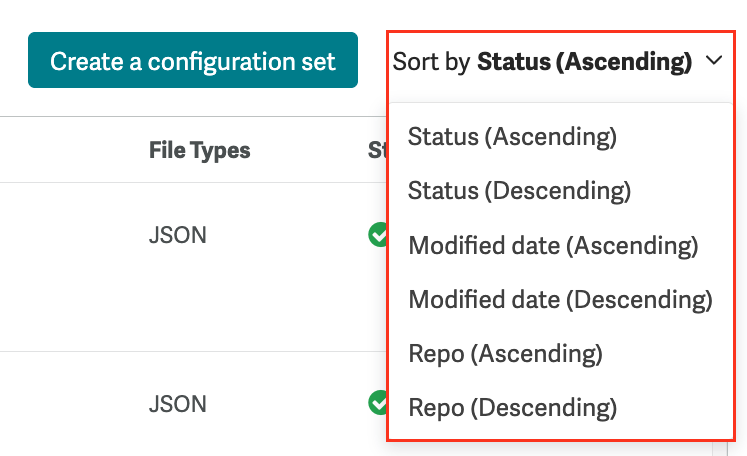Select the "Repo (Ascending)" option
This screenshot has height=456, width=747.
[505, 353]
